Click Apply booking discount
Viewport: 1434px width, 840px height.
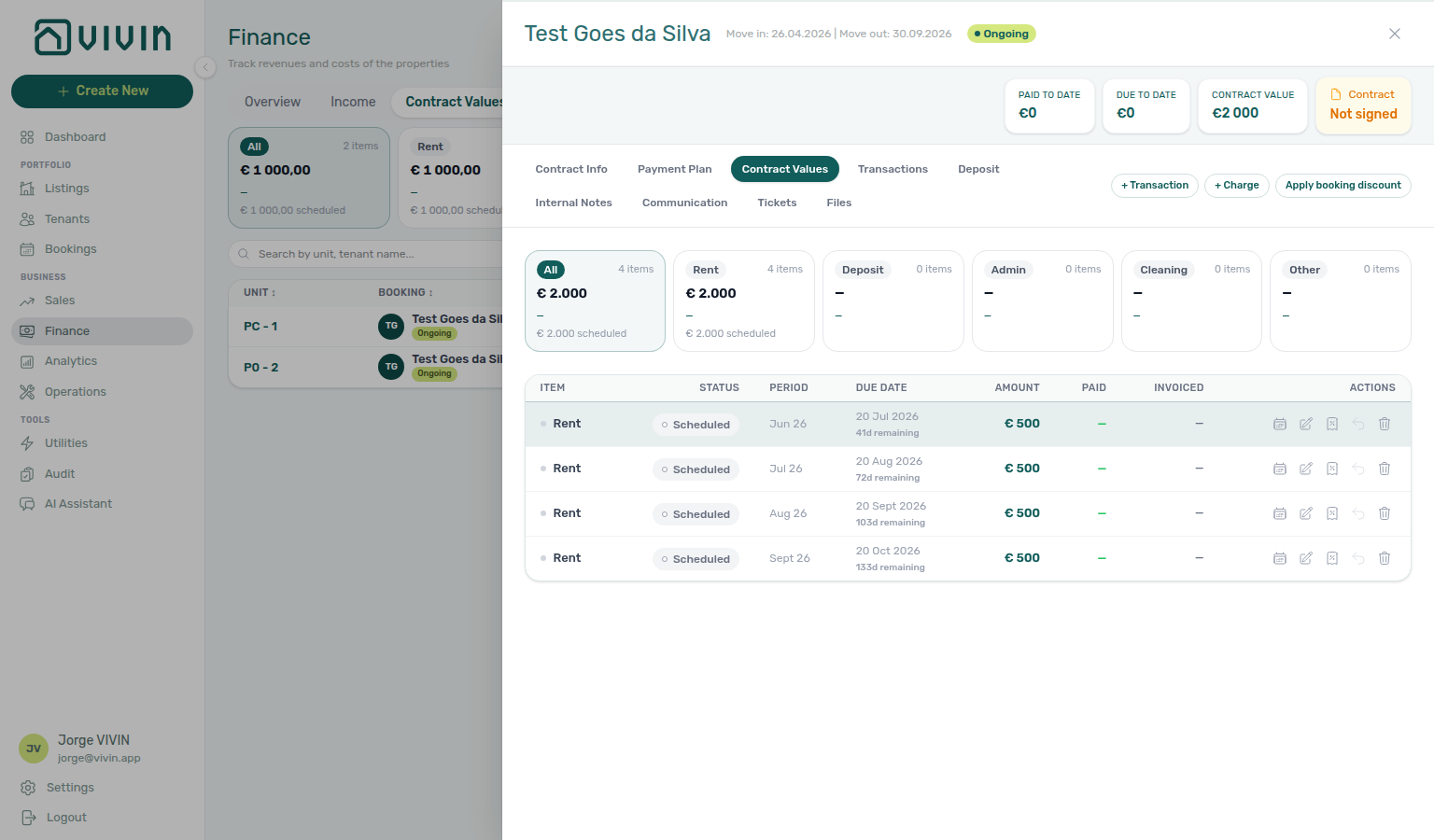click(1343, 186)
